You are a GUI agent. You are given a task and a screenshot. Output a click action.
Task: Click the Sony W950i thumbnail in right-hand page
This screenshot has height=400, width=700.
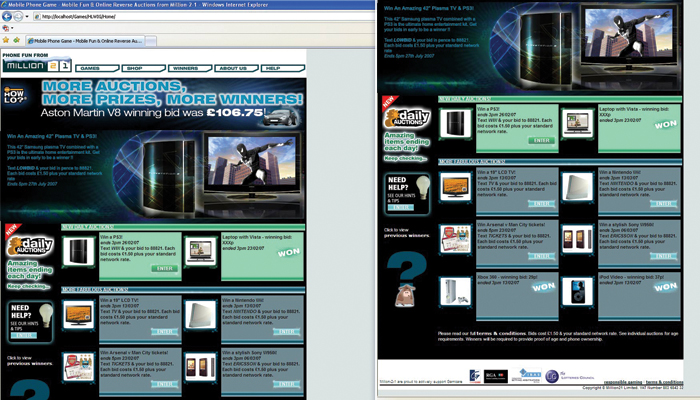[577, 239]
